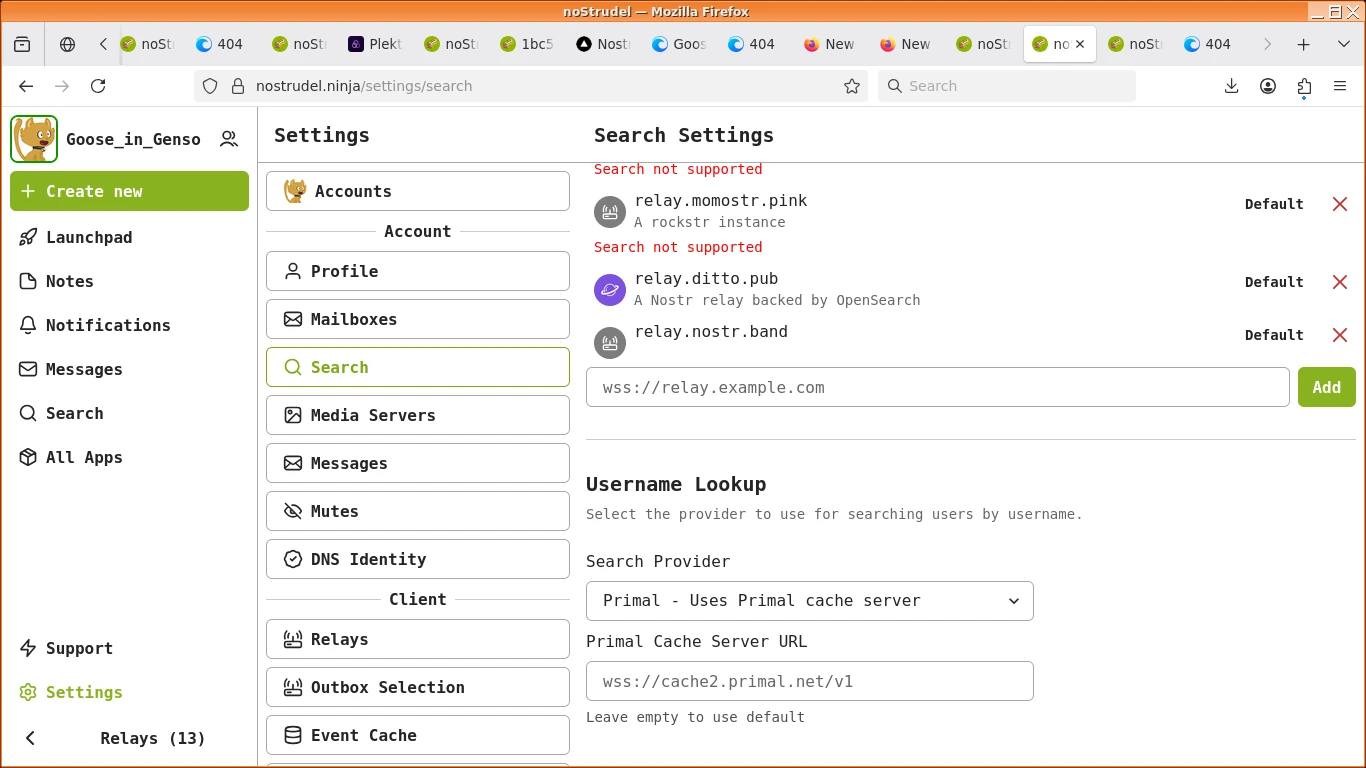1366x768 pixels.
Task: Open Event Cache settings
Action: (x=418, y=735)
